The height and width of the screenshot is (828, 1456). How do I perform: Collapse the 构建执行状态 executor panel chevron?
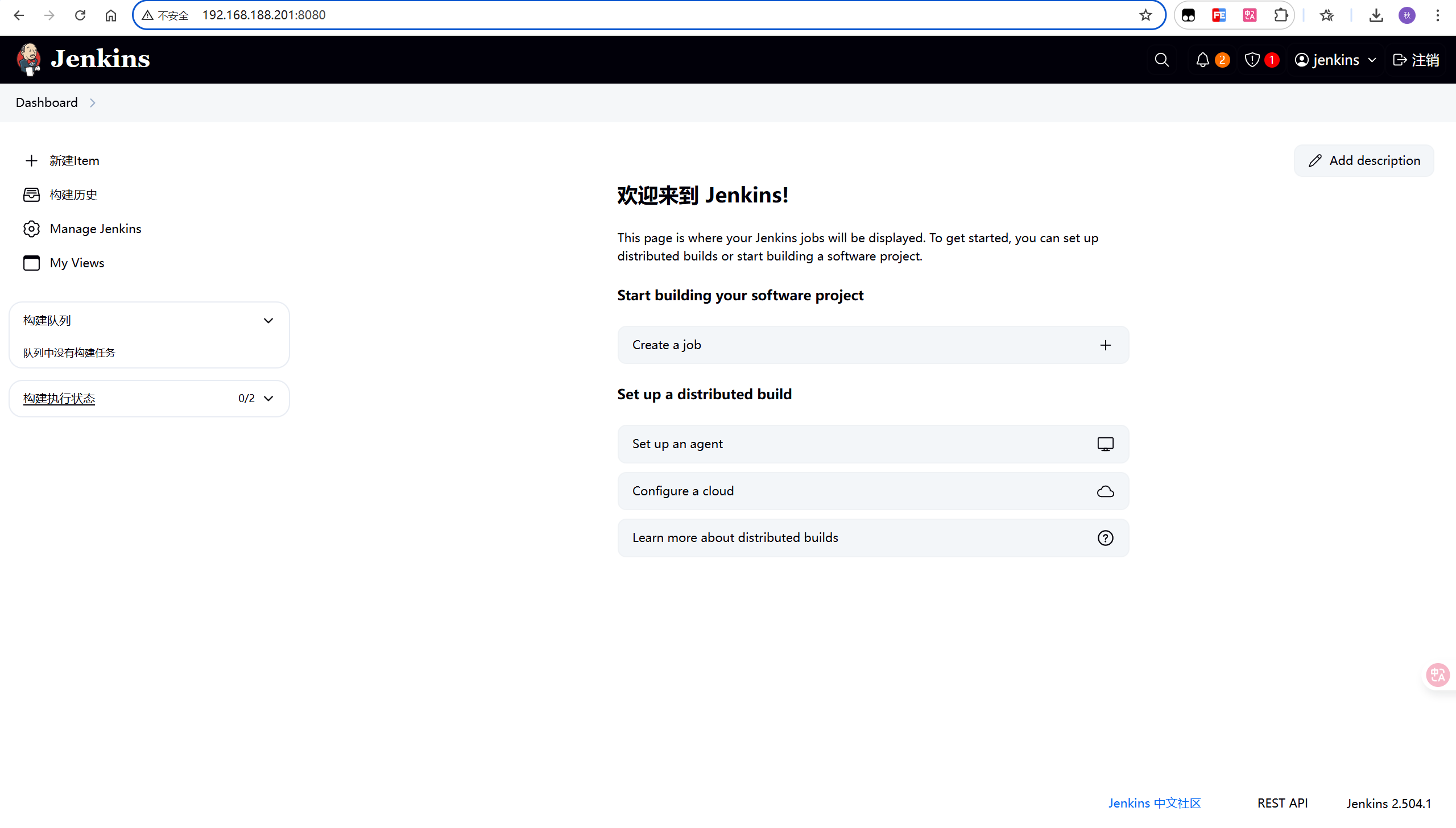pyautogui.click(x=268, y=399)
